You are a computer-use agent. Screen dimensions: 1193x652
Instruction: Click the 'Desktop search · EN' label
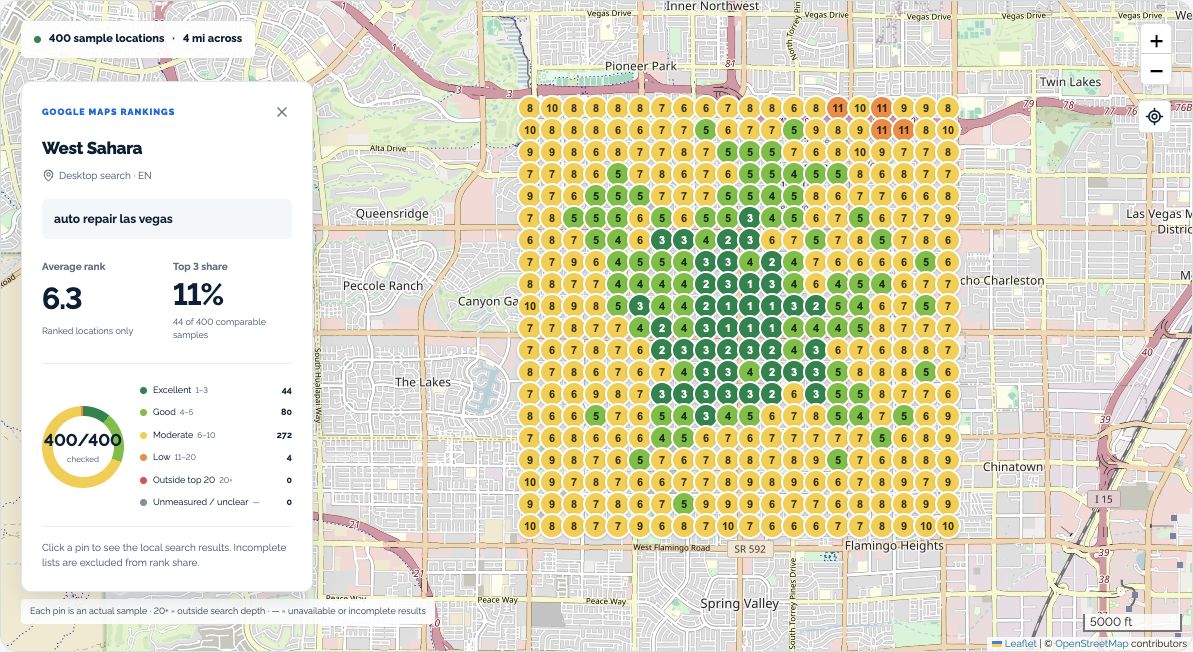[x=105, y=176]
